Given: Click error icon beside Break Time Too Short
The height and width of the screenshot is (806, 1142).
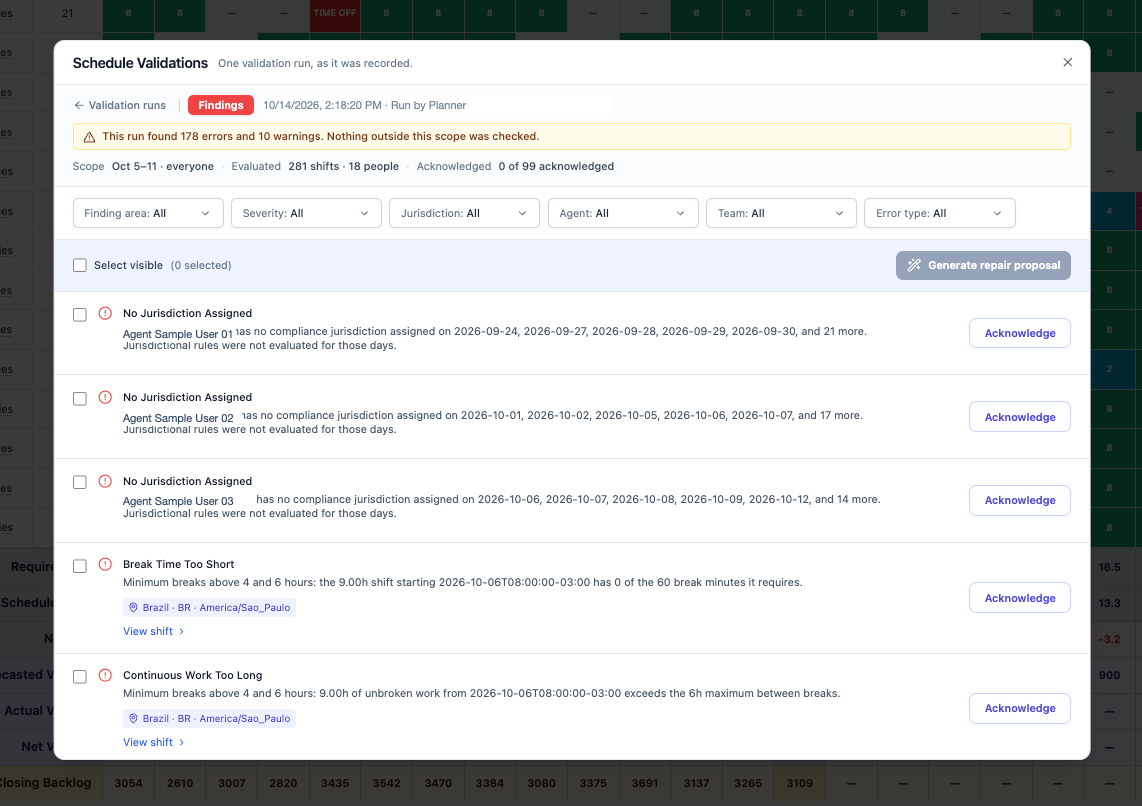Looking at the screenshot, I should [x=105, y=564].
